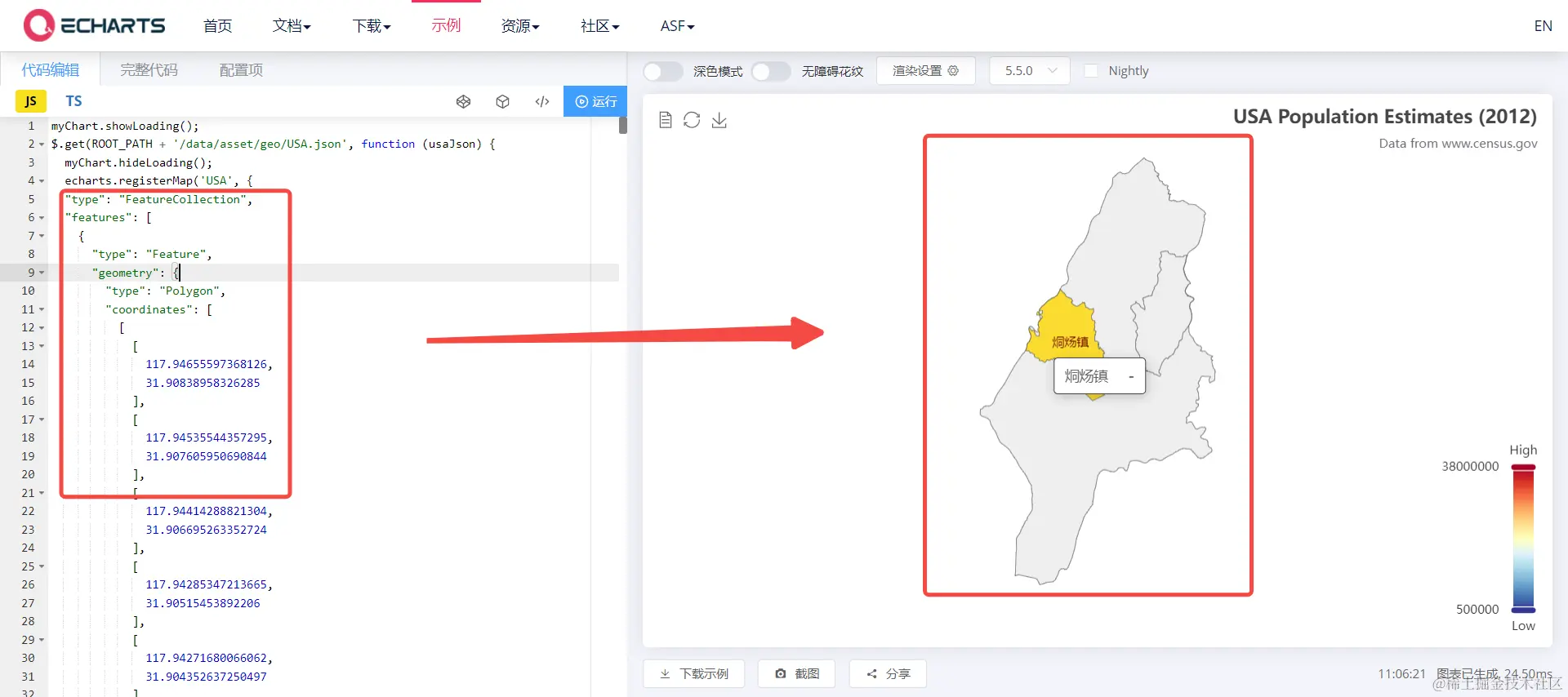Open the ASF dropdown menu
Screen dimensions: 1568x697
677,26
